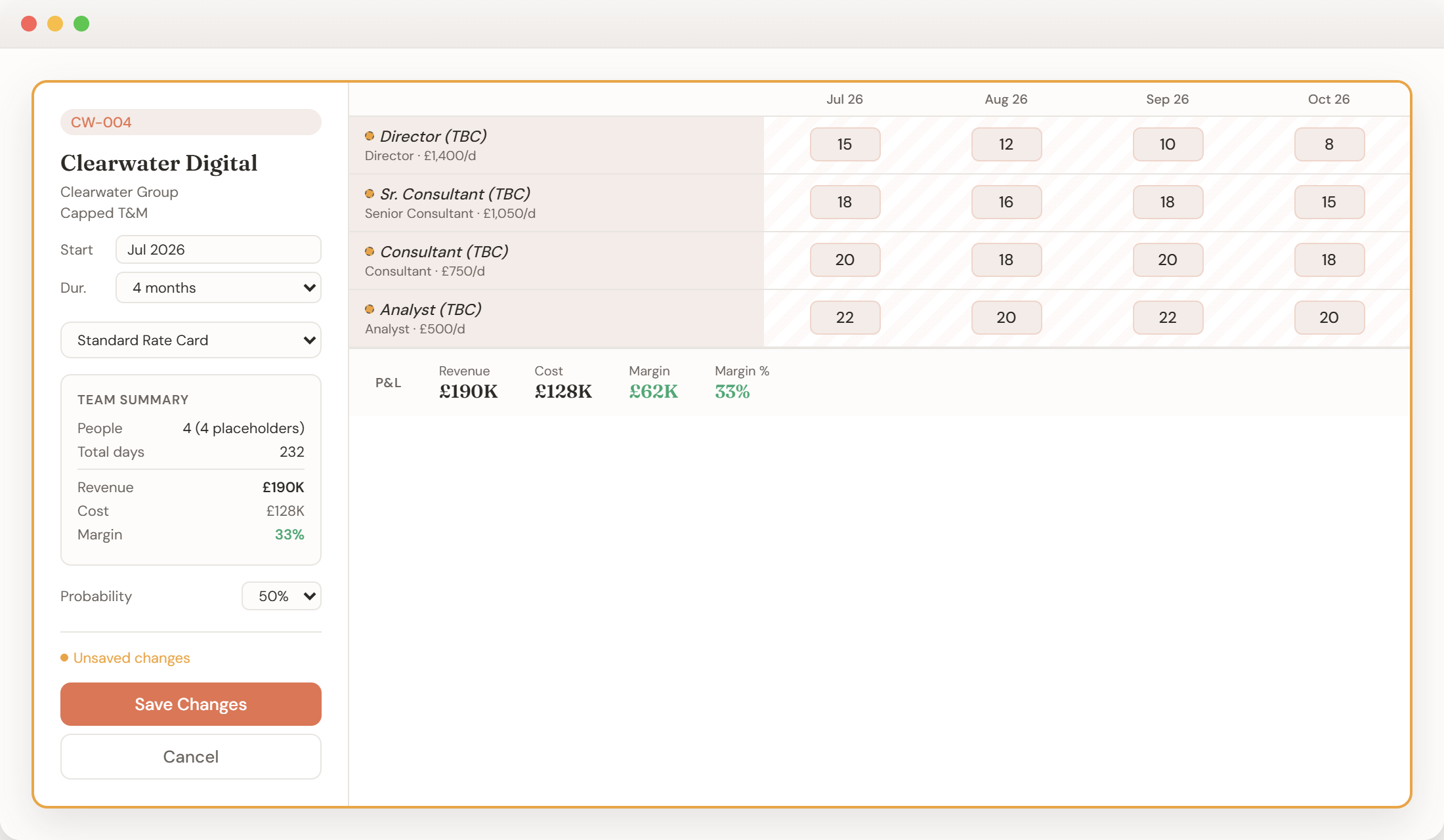Click the Consultant placeholder status dot
The image size is (1444, 840).
pos(370,251)
